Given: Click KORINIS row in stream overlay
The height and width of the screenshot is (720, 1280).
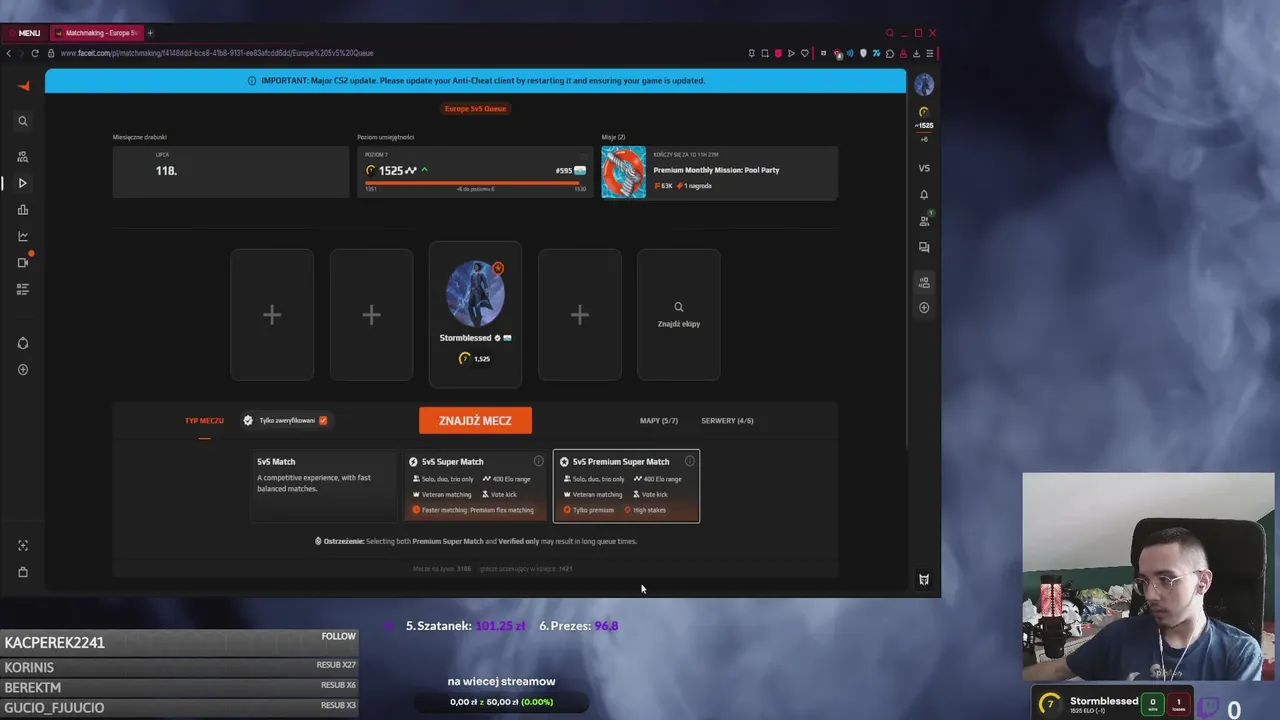Looking at the screenshot, I should point(180,667).
